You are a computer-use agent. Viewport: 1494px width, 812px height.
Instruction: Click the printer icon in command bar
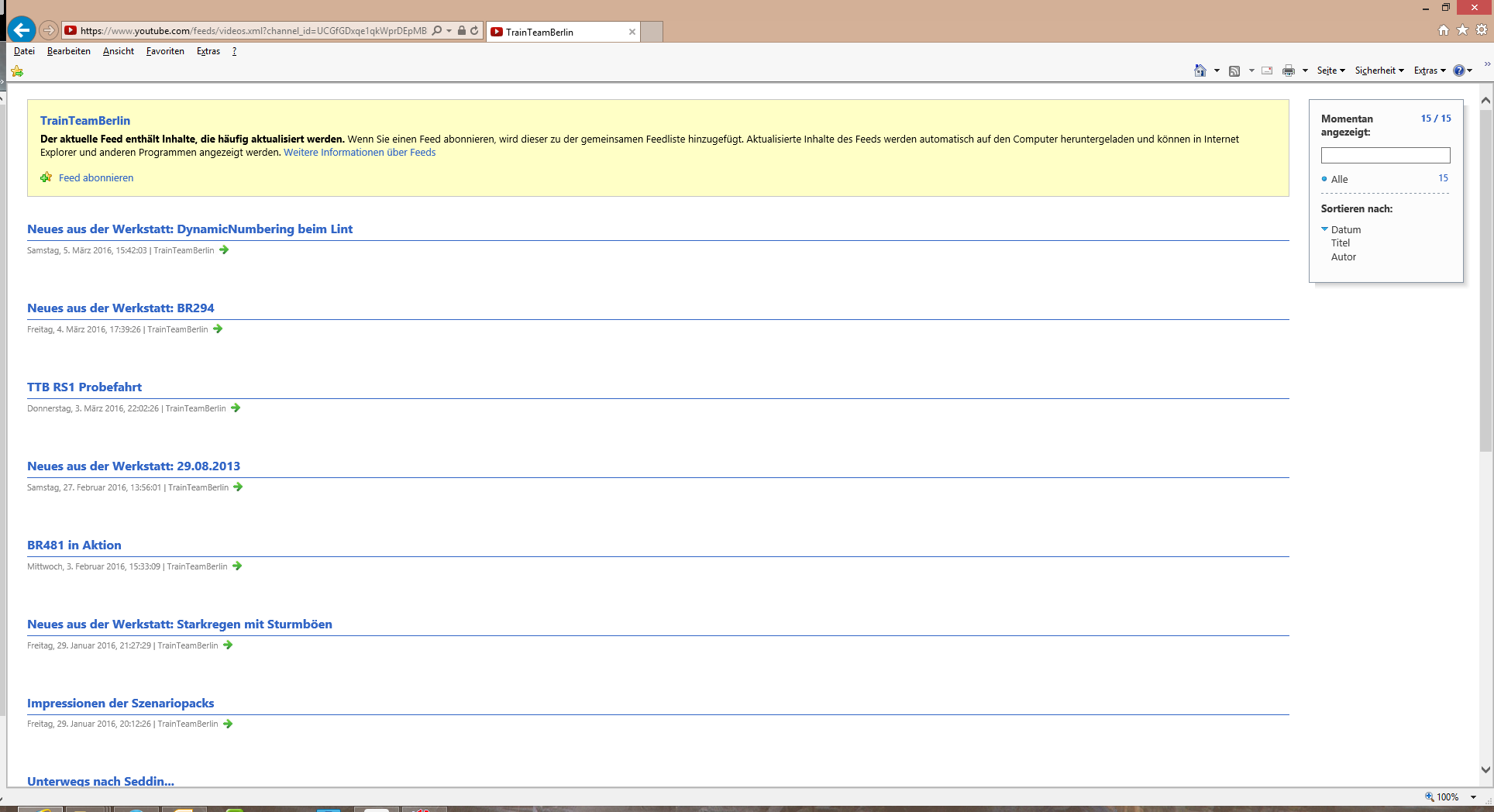point(1288,71)
